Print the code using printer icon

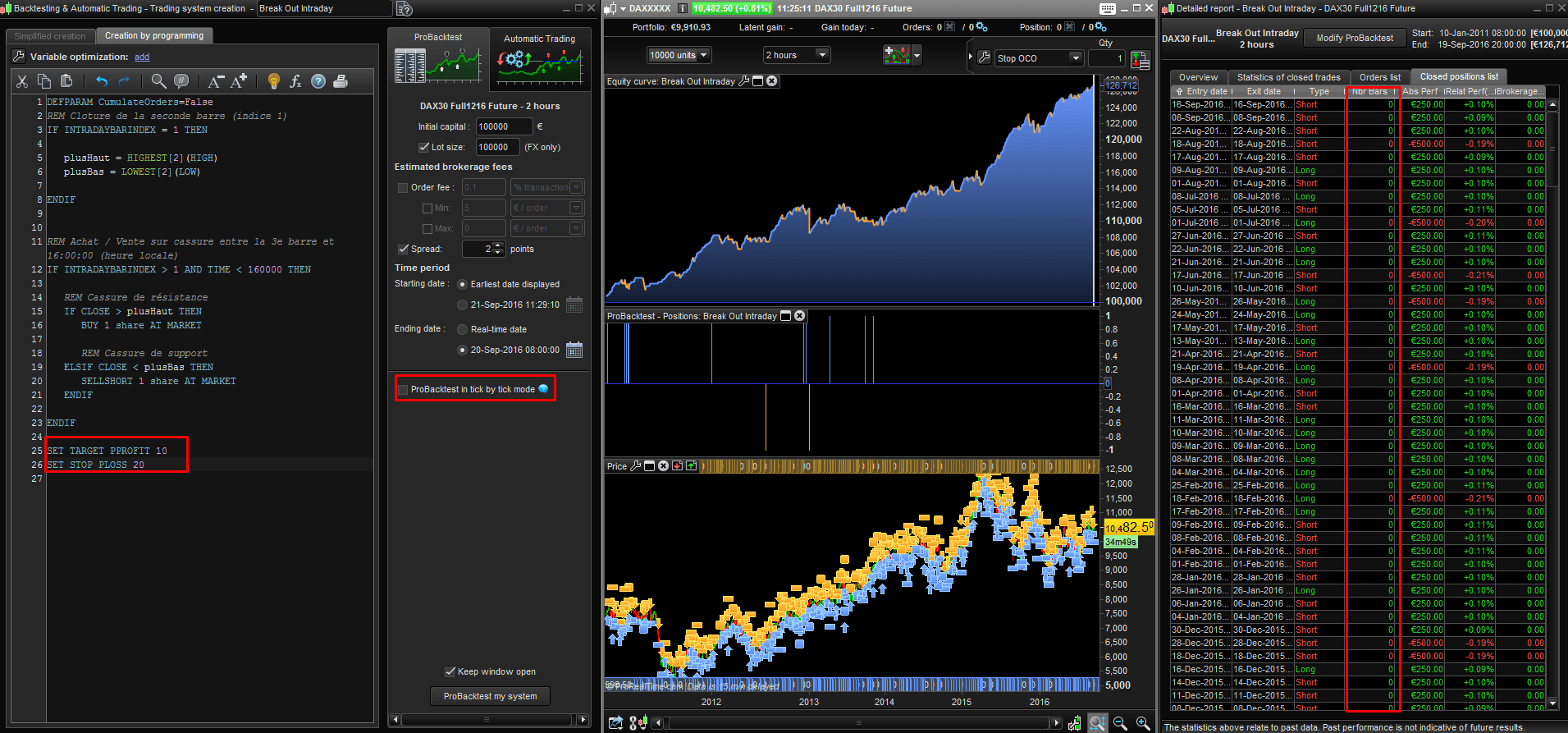click(341, 81)
